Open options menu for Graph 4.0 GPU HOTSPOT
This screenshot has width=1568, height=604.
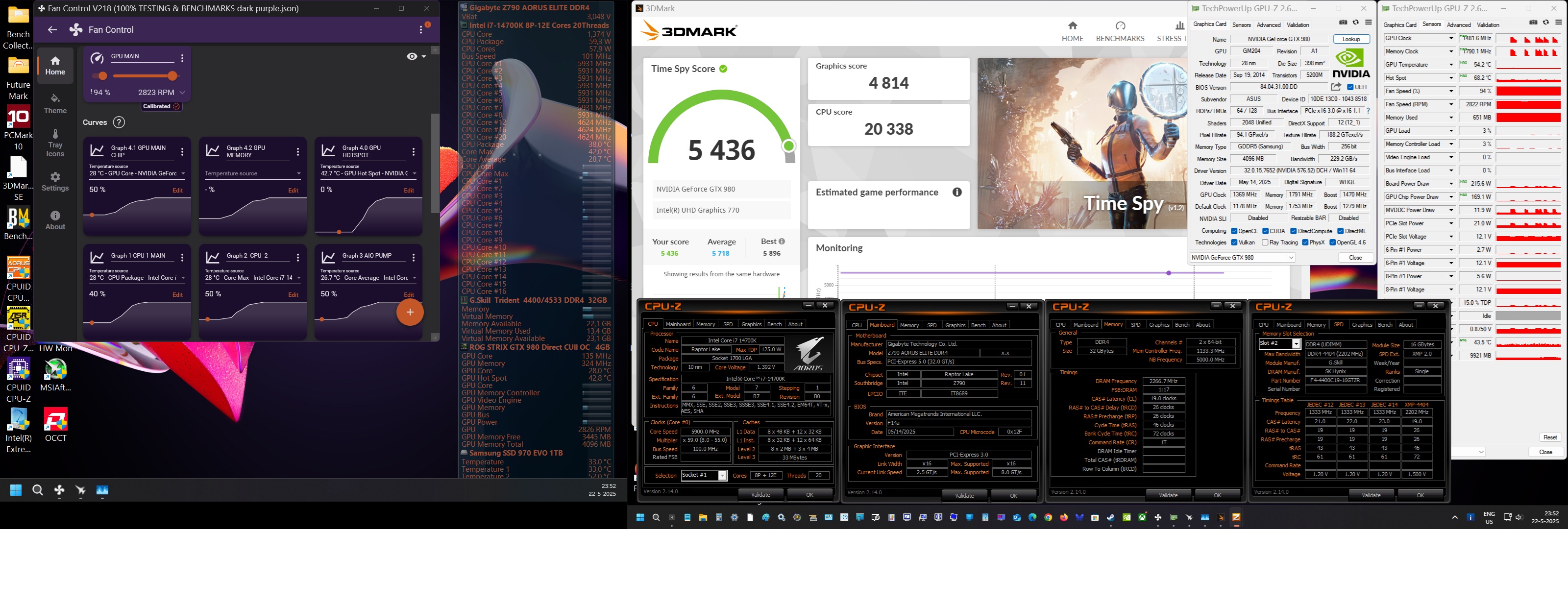pos(413,152)
